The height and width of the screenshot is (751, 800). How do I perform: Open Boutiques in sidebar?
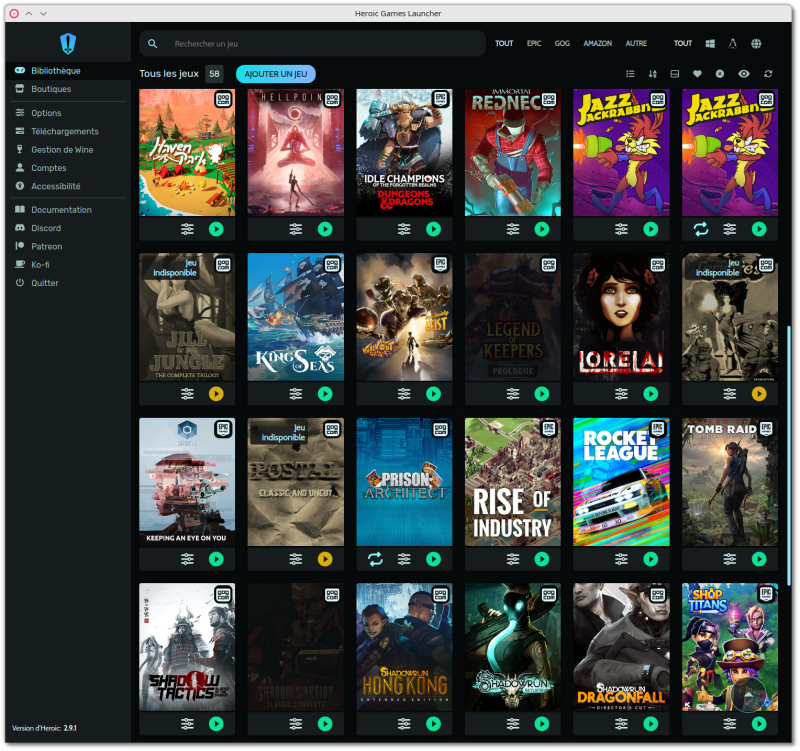pos(68,89)
